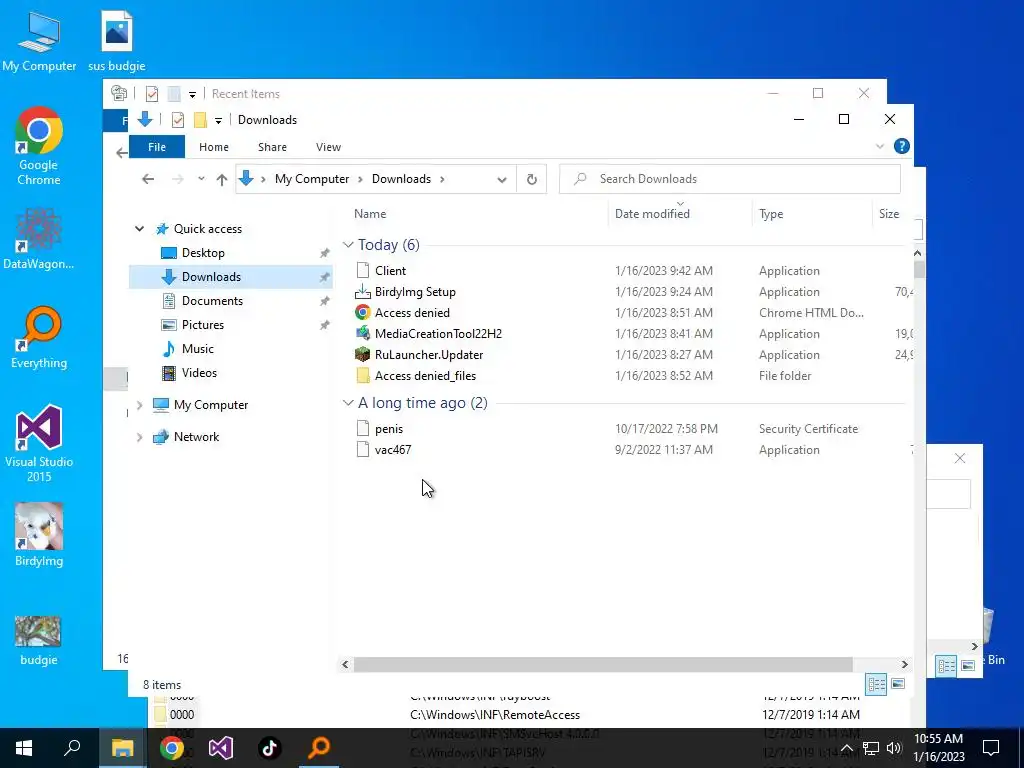Select the MediaCreationTool22H2 file
This screenshot has width=1024, height=768.
tap(438, 334)
